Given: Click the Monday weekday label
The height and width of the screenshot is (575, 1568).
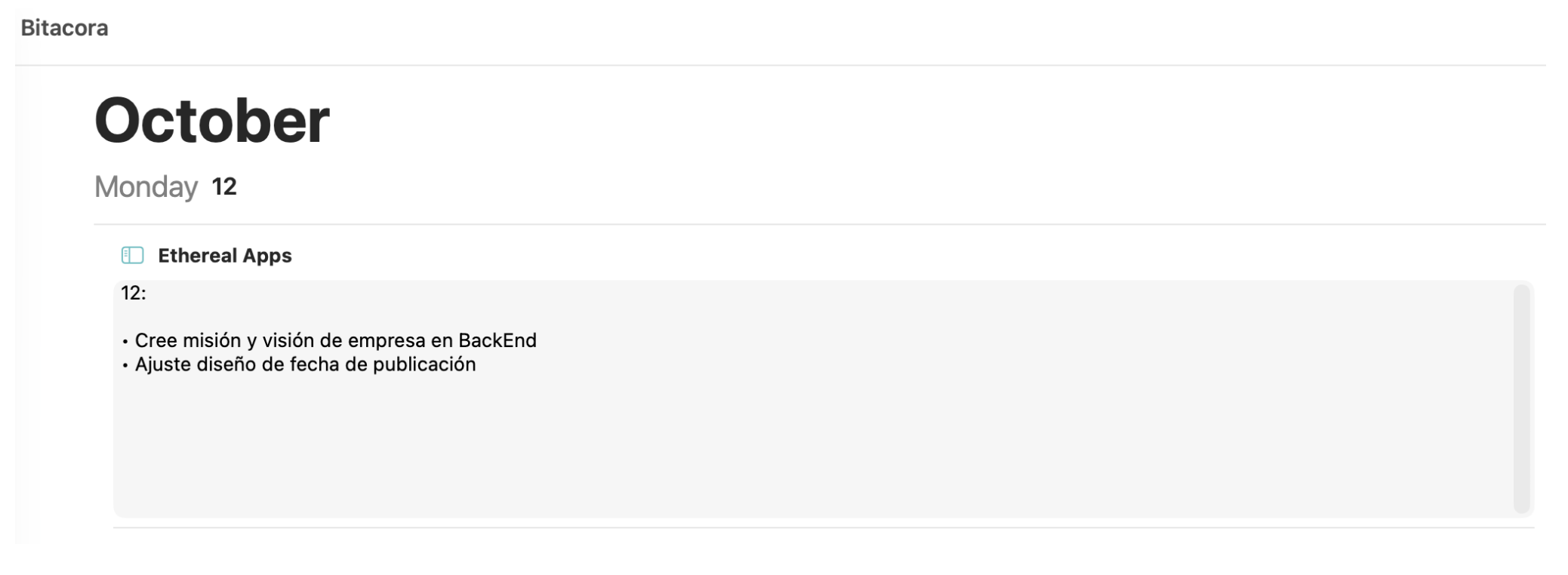Looking at the screenshot, I should (146, 186).
